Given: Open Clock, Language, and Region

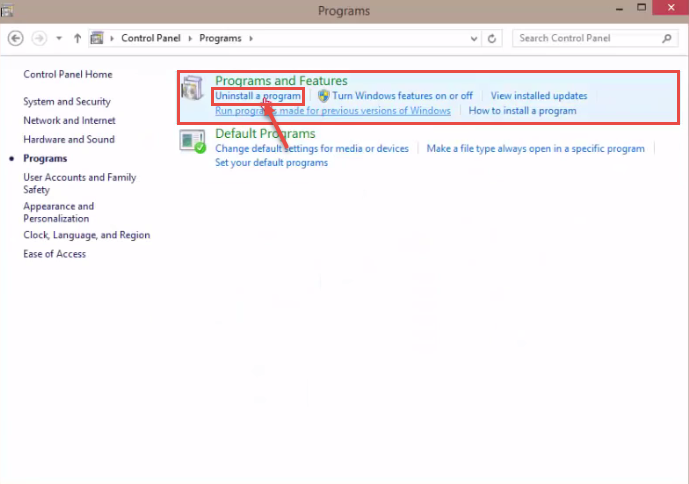Looking at the screenshot, I should (x=87, y=235).
